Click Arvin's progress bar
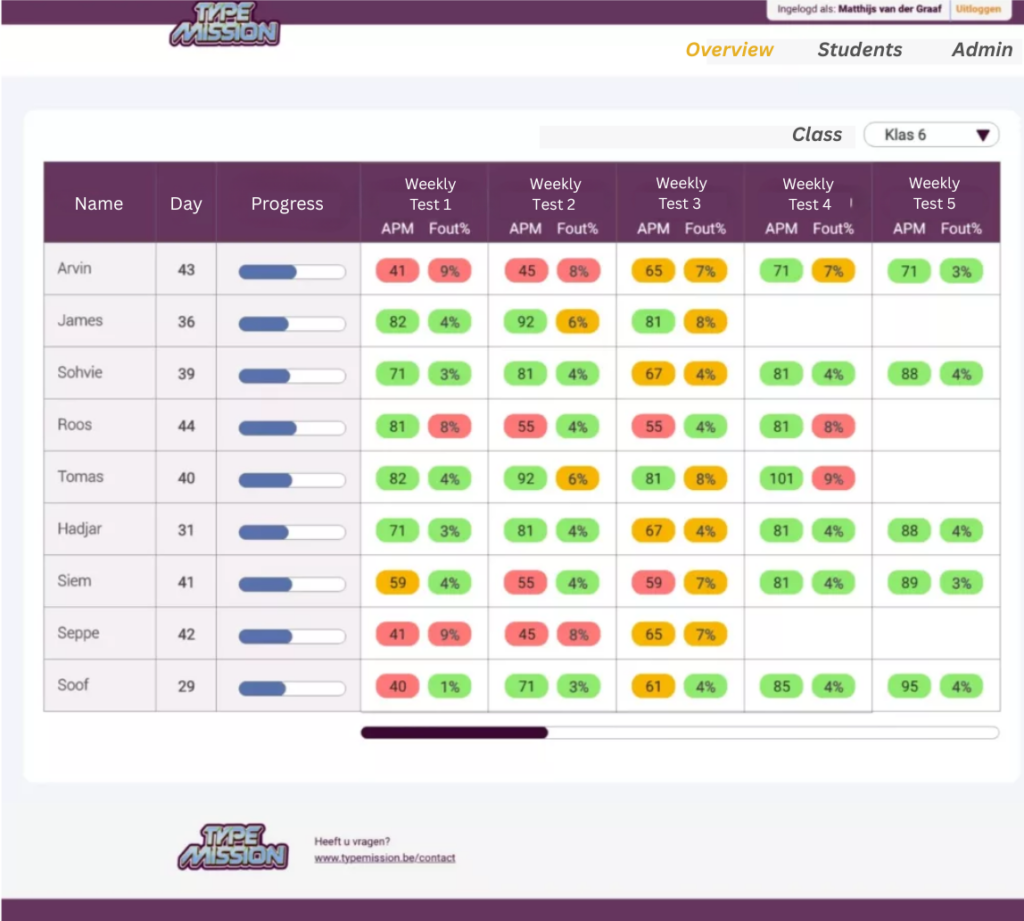The height and width of the screenshot is (921, 1024). pyautogui.click(x=291, y=271)
